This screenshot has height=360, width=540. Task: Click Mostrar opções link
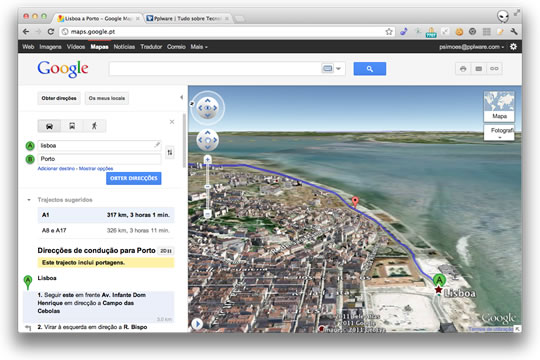pyautogui.click(x=96, y=168)
